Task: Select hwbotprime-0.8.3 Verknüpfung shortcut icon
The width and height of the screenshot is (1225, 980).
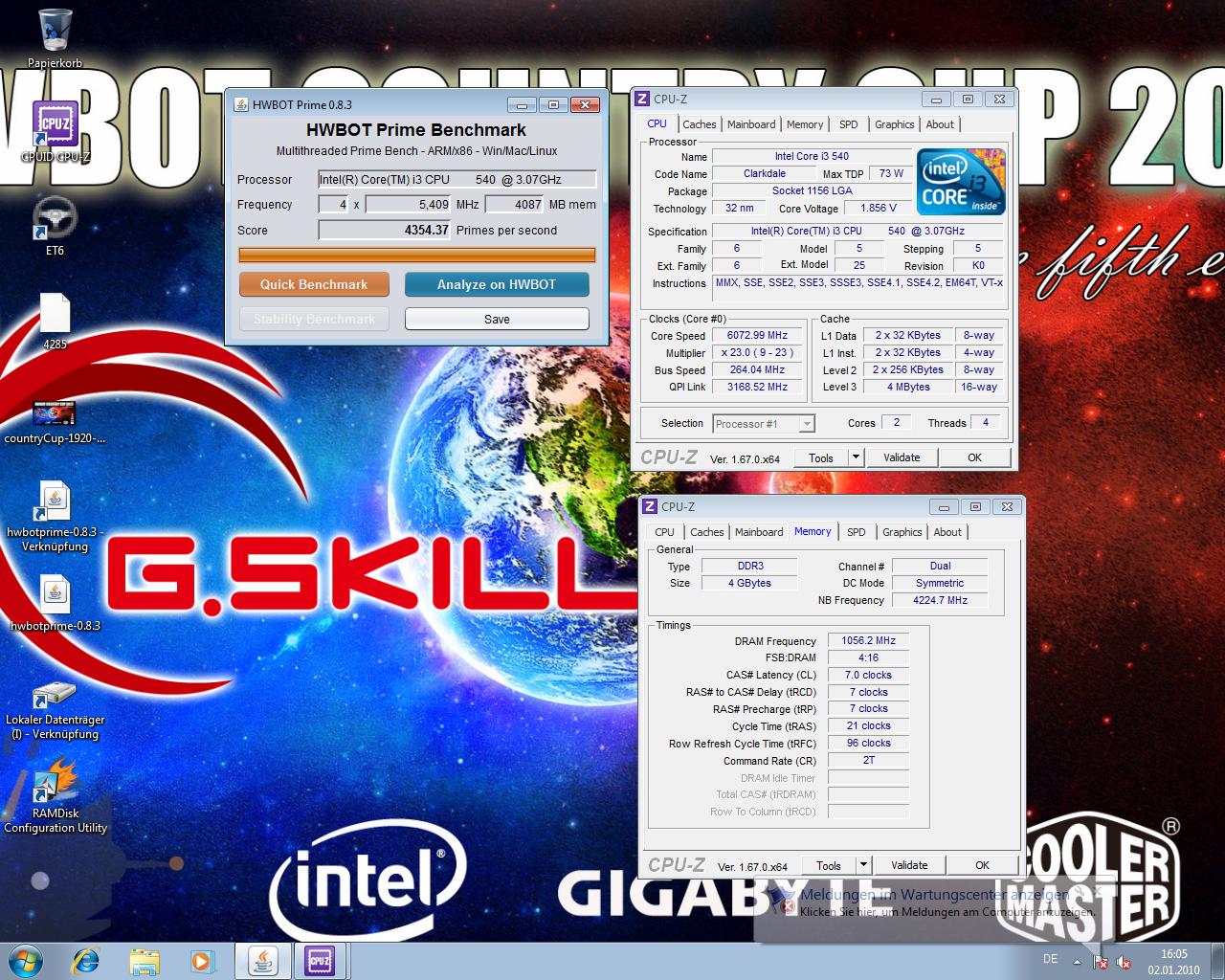Action: coord(55,501)
